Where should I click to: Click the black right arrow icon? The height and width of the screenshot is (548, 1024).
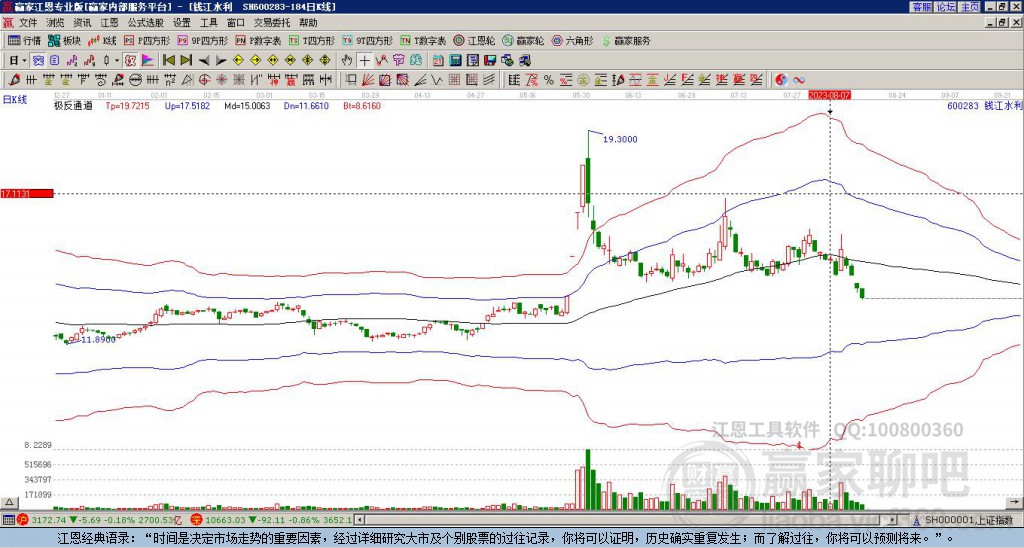click(x=221, y=61)
